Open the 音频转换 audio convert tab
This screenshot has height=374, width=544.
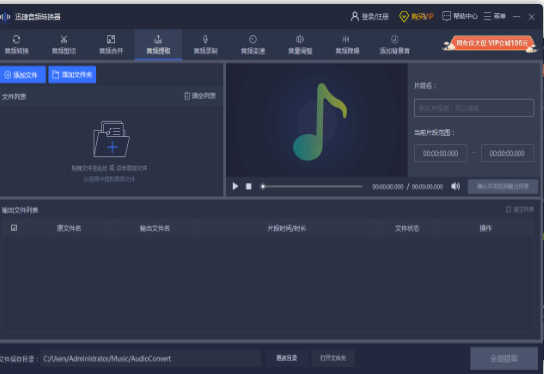point(16,44)
